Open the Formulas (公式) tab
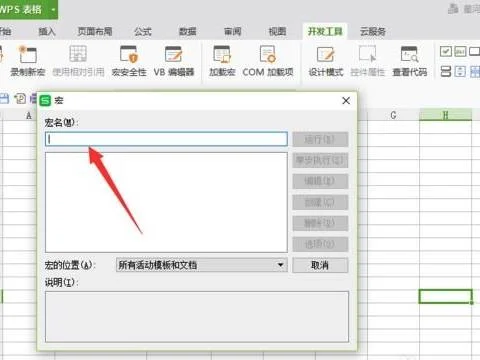The width and height of the screenshot is (480, 360). 143,32
